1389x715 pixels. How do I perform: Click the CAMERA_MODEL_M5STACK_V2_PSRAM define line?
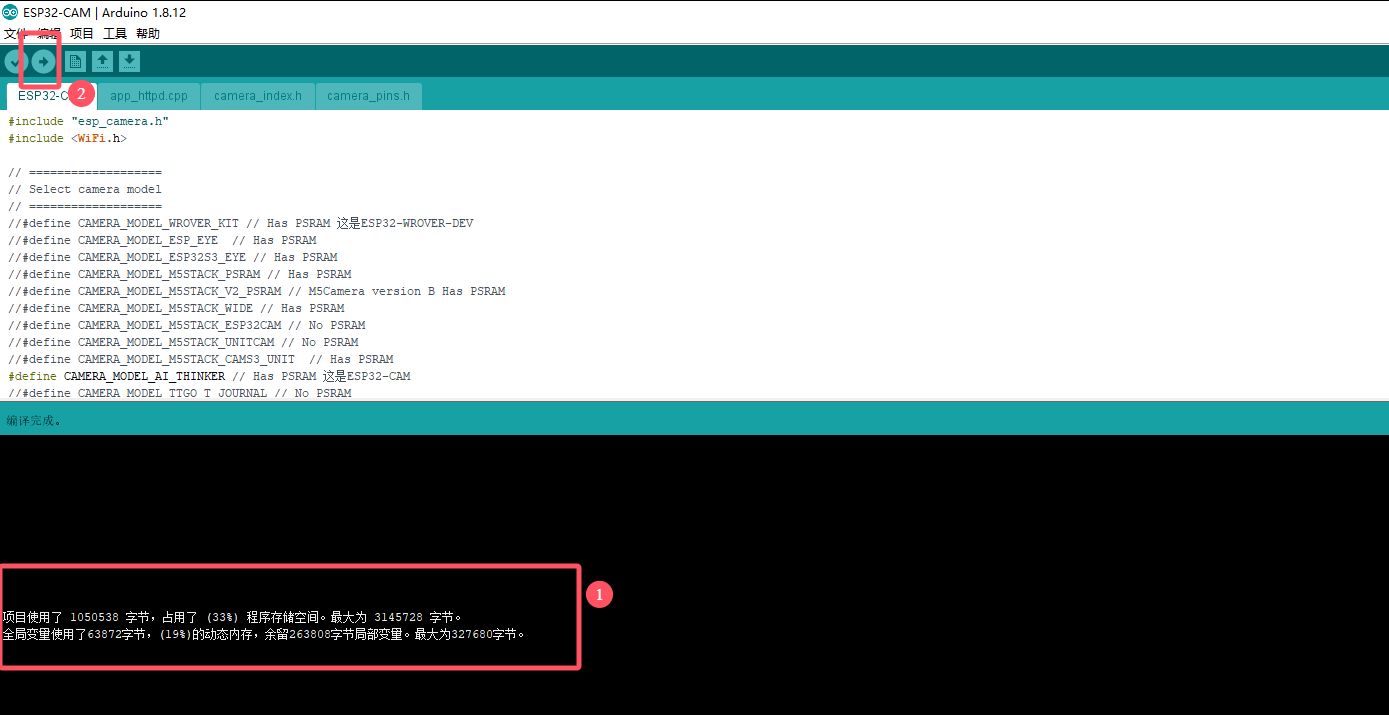click(x=257, y=291)
